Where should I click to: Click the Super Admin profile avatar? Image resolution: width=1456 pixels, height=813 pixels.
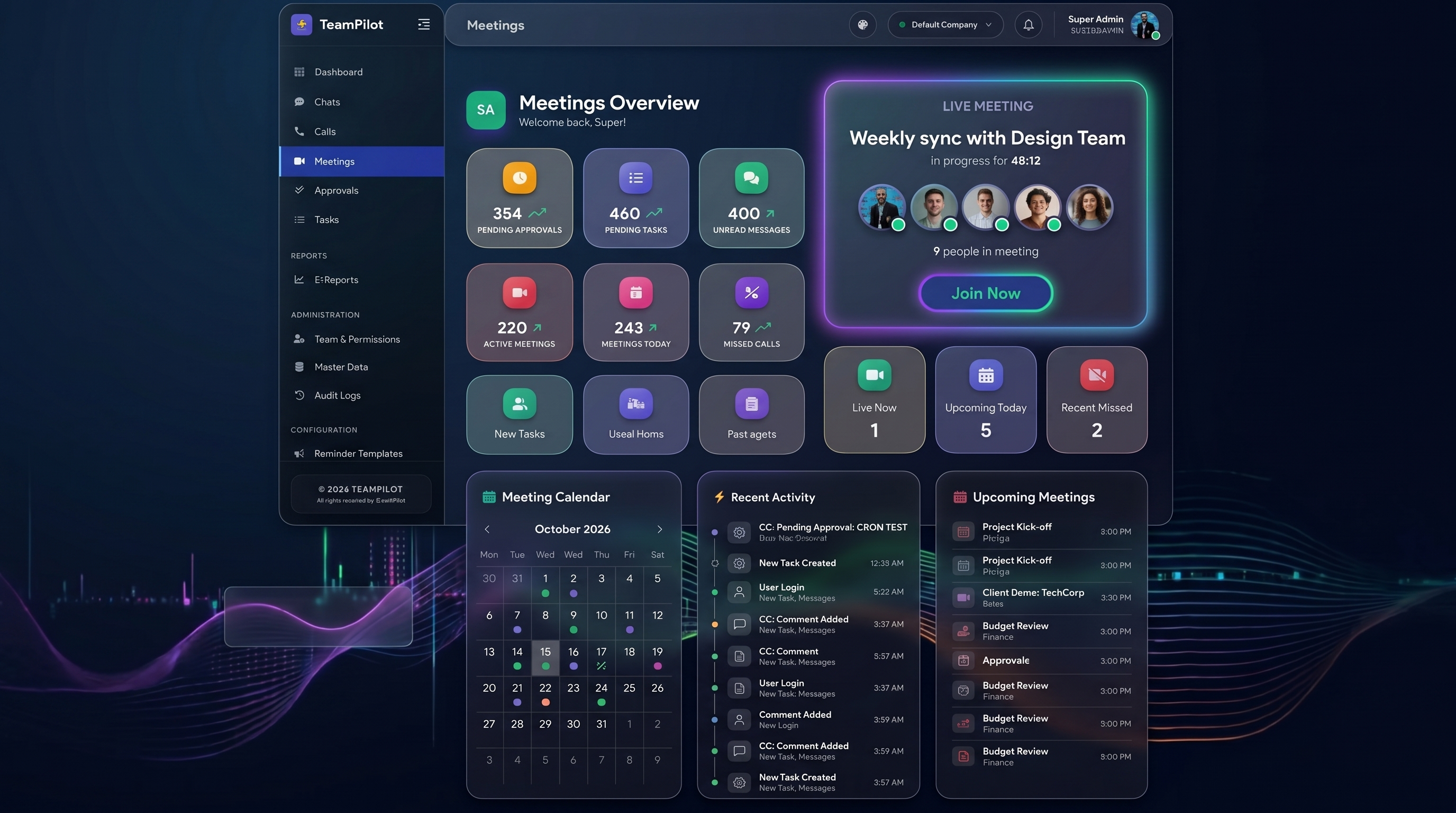pyautogui.click(x=1144, y=25)
